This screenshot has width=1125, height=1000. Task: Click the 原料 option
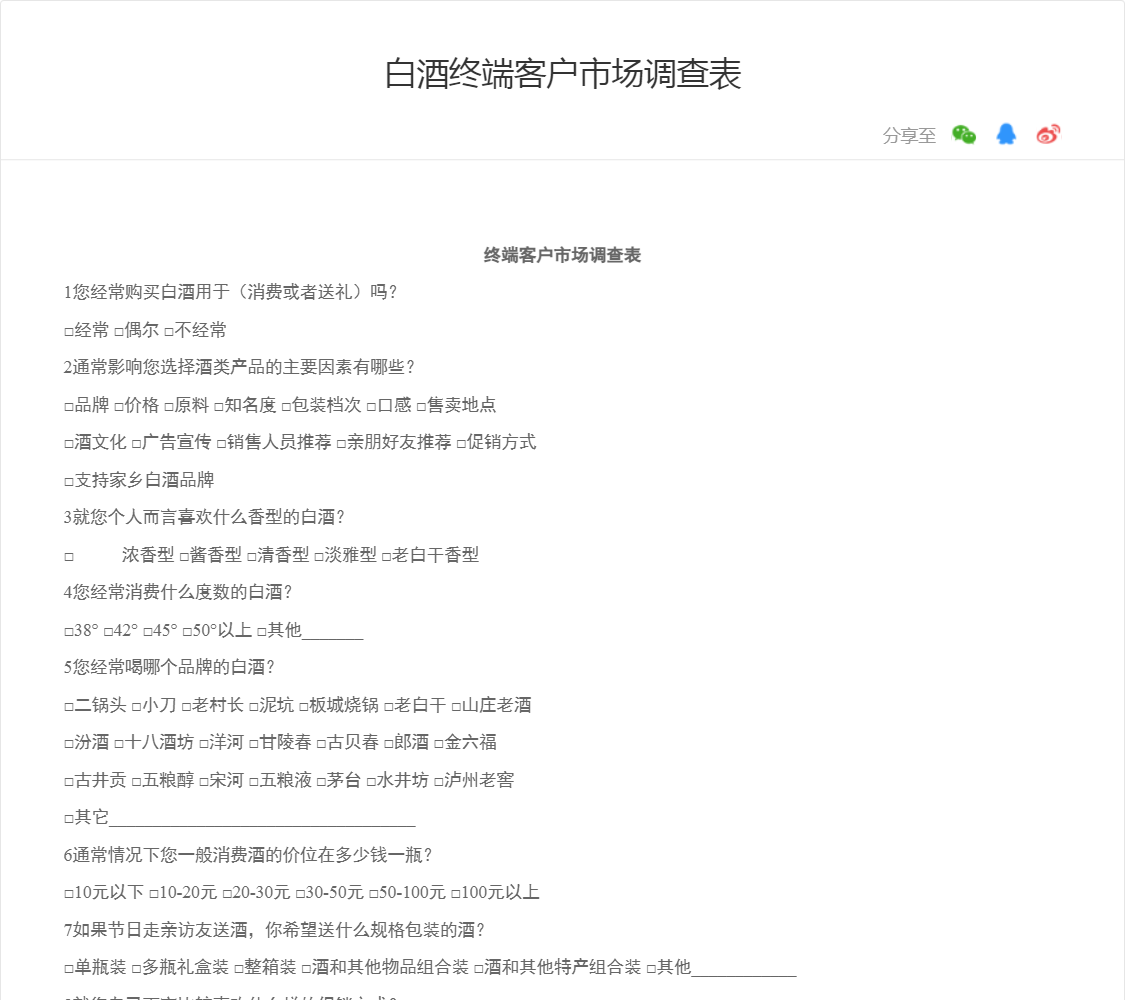(187, 405)
